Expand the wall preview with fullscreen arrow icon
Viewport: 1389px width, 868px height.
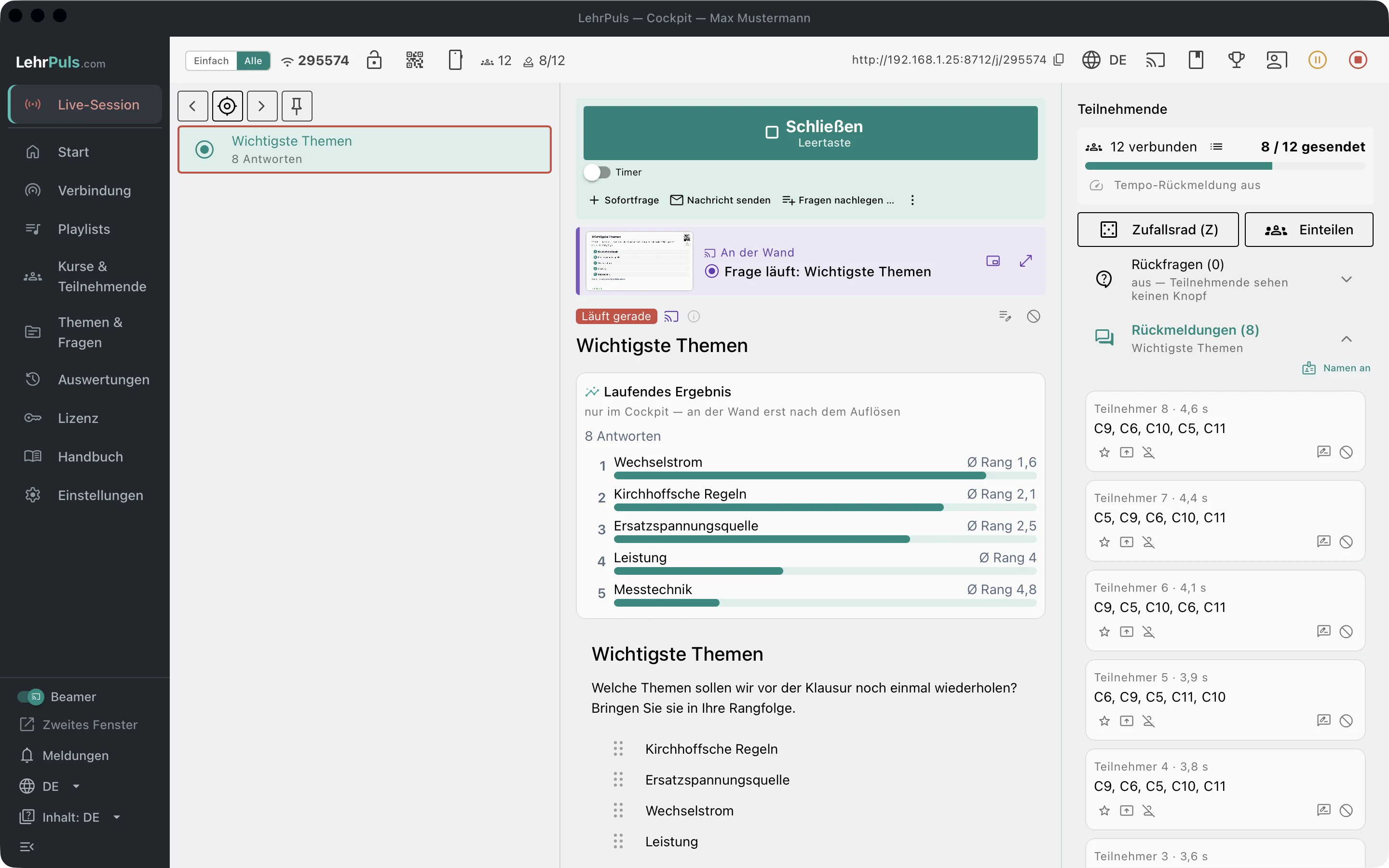click(x=1026, y=260)
